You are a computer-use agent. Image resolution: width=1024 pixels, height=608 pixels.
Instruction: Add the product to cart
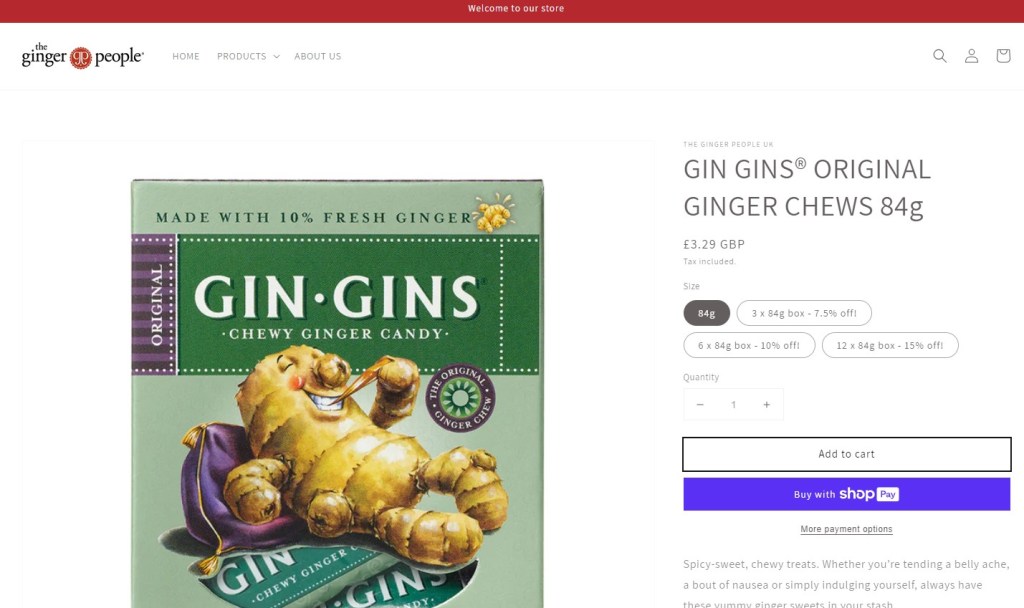tap(846, 454)
